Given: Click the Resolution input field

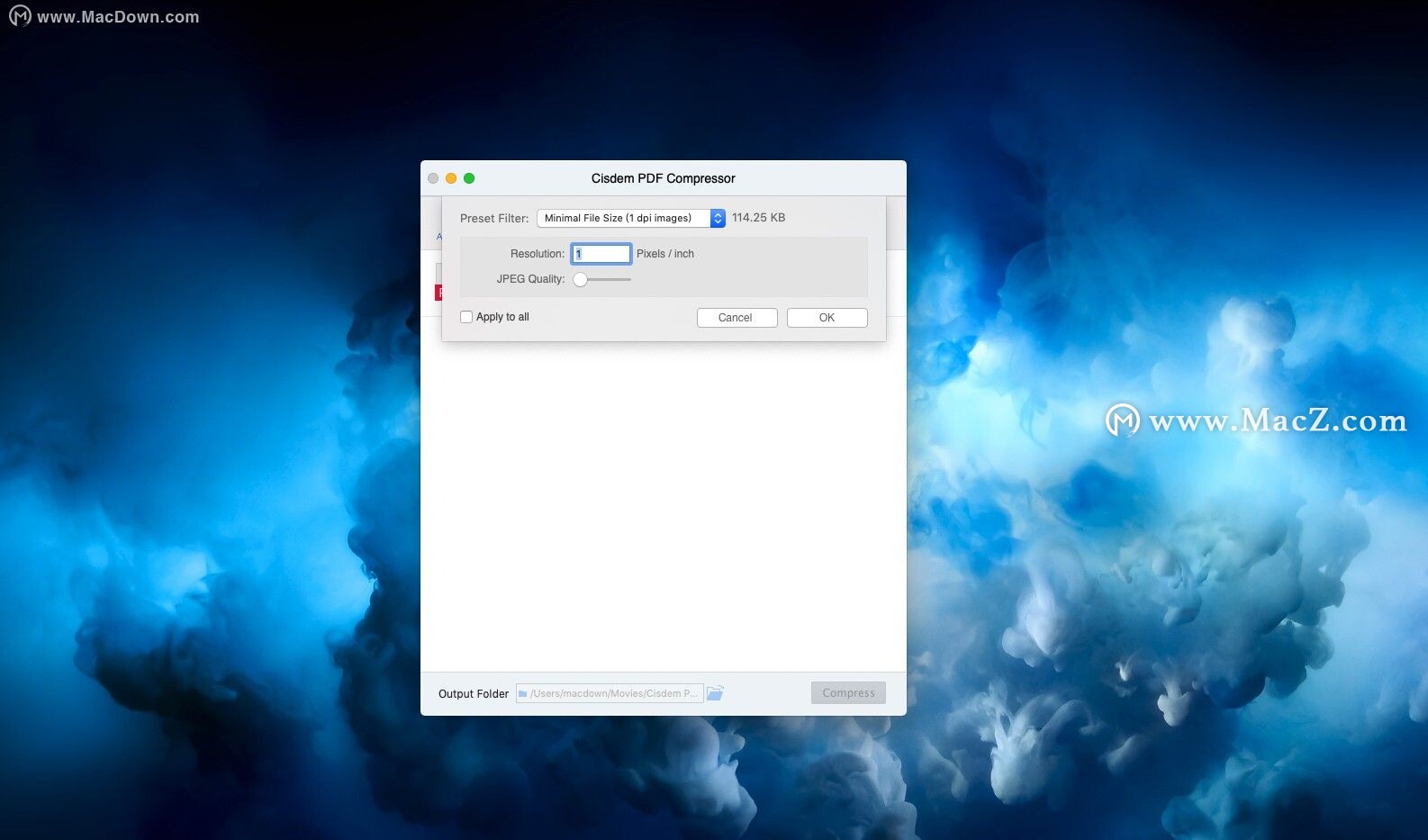Looking at the screenshot, I should point(601,254).
